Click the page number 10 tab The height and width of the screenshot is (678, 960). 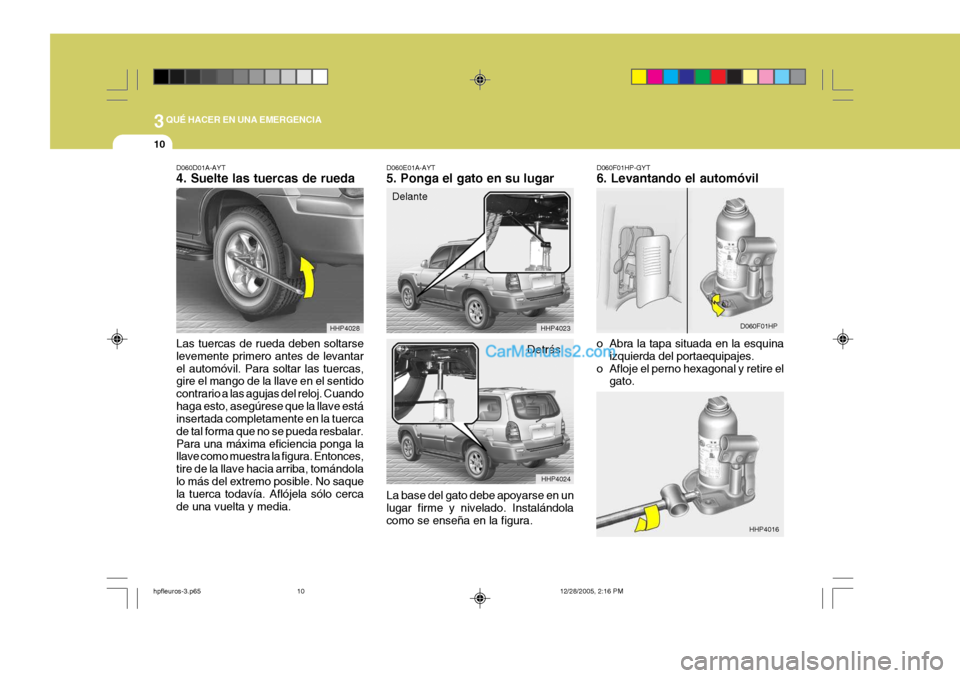coord(160,144)
